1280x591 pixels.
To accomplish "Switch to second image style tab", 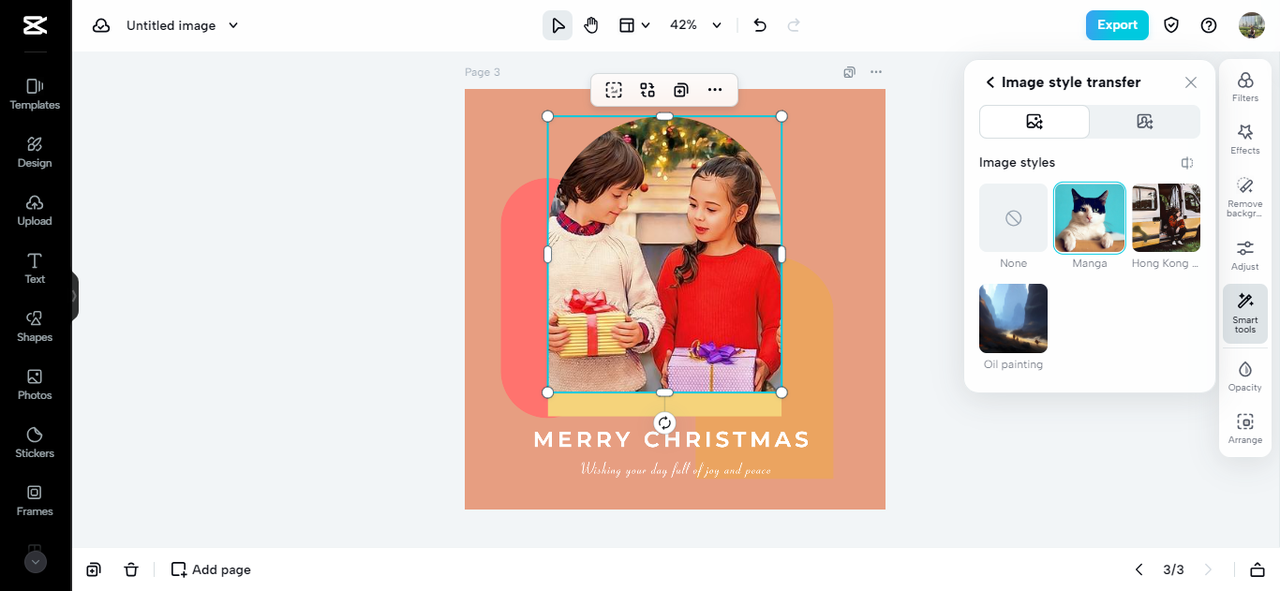I will coord(1145,121).
